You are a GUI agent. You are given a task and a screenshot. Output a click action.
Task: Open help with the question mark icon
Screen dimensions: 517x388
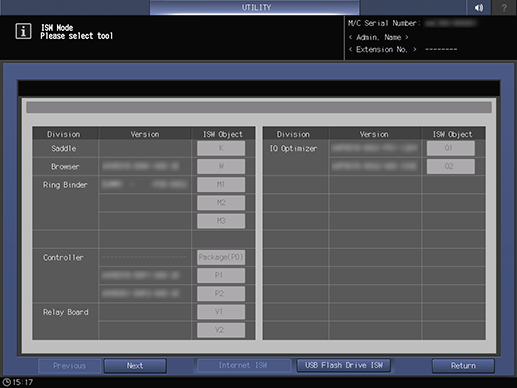click(x=504, y=7)
